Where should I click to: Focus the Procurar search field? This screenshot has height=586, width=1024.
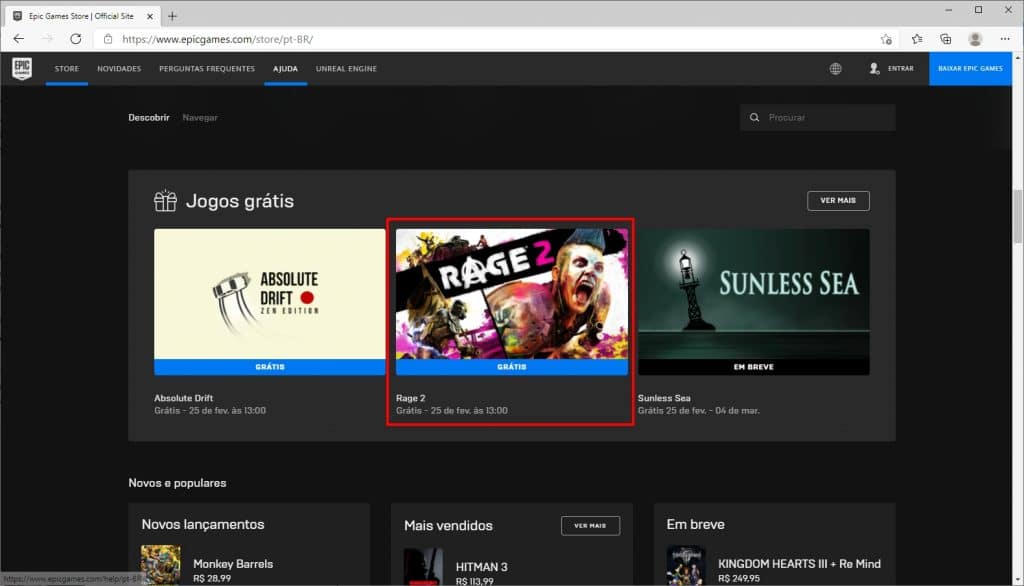pyautogui.click(x=818, y=118)
